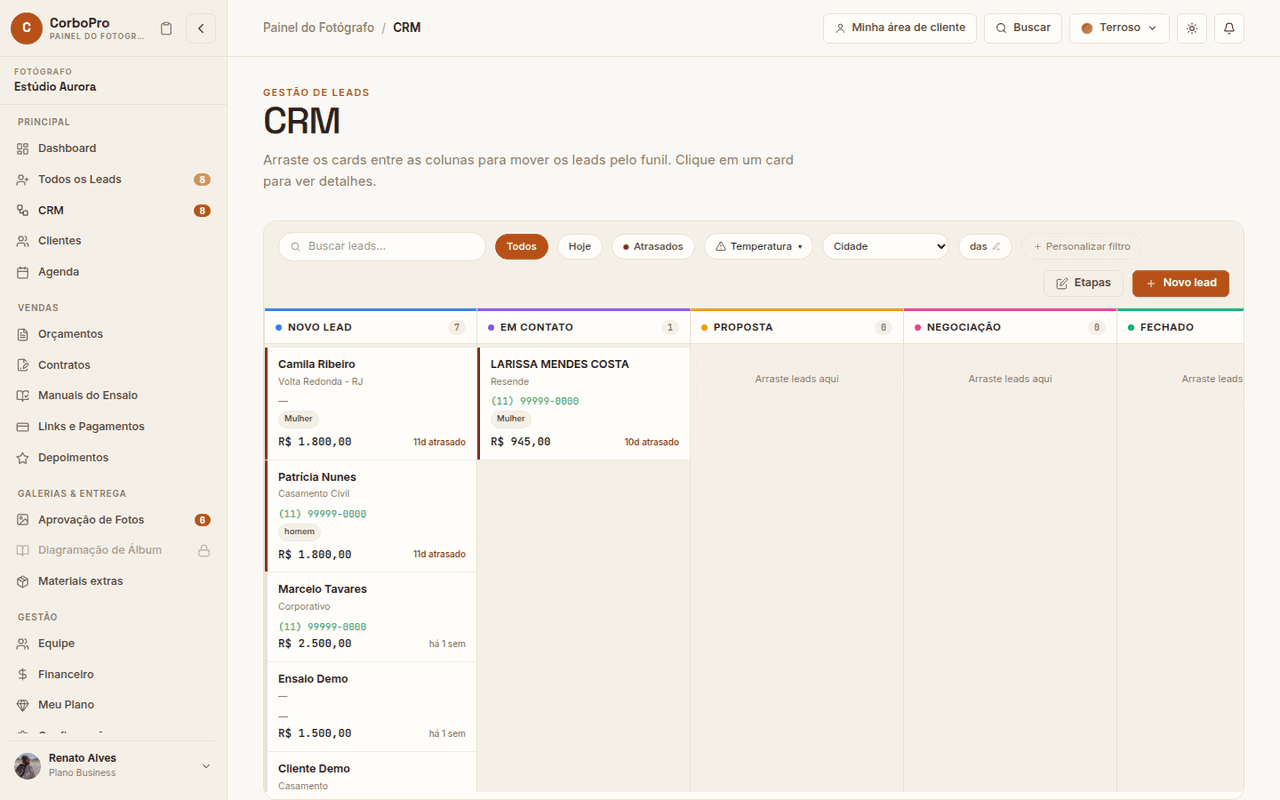1280x800 pixels.
Task: Open notifications with the bell icon
Action: 1229,28
